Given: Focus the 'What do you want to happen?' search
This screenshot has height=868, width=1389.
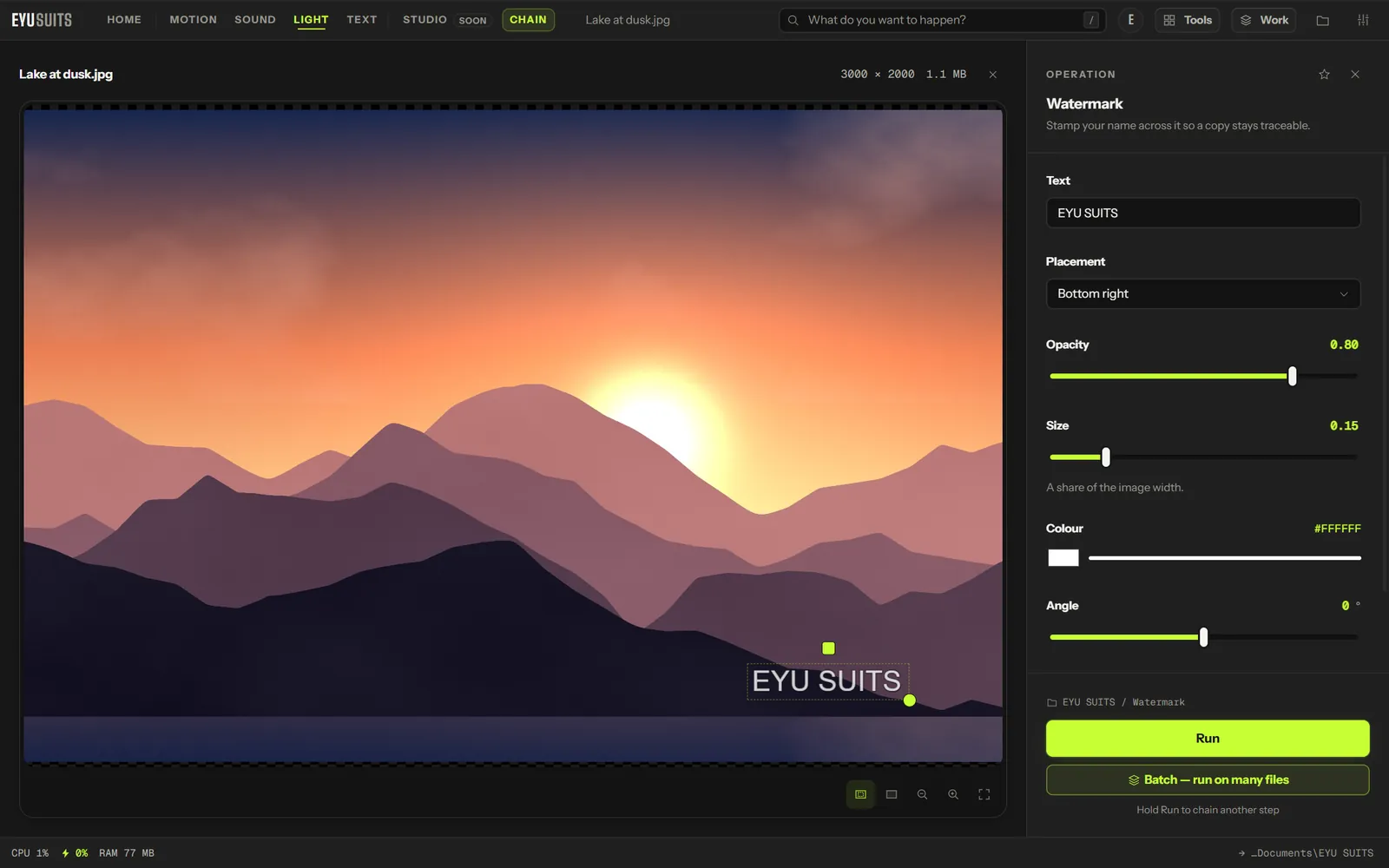Looking at the screenshot, I should (942, 20).
